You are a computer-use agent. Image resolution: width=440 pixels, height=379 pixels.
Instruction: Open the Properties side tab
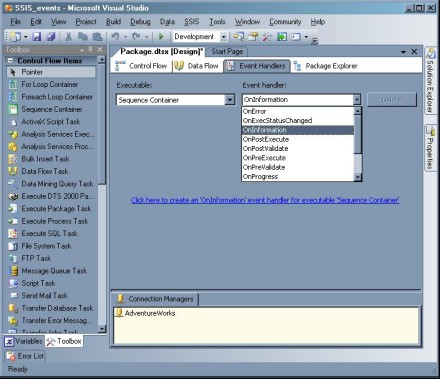tap(430, 148)
